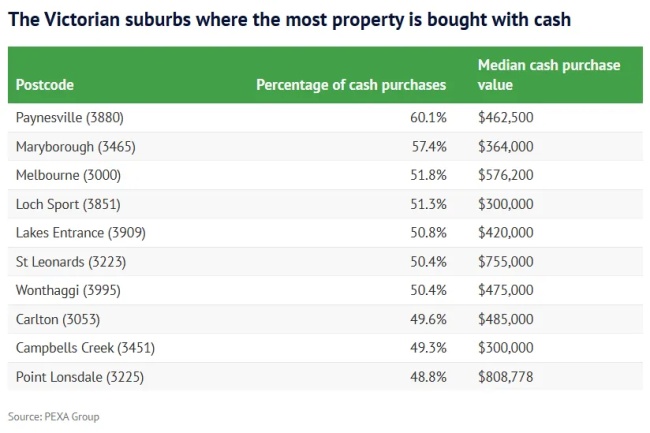Click the Postcode column header
Image resolution: width=650 pixels, height=433 pixels.
[45, 85]
